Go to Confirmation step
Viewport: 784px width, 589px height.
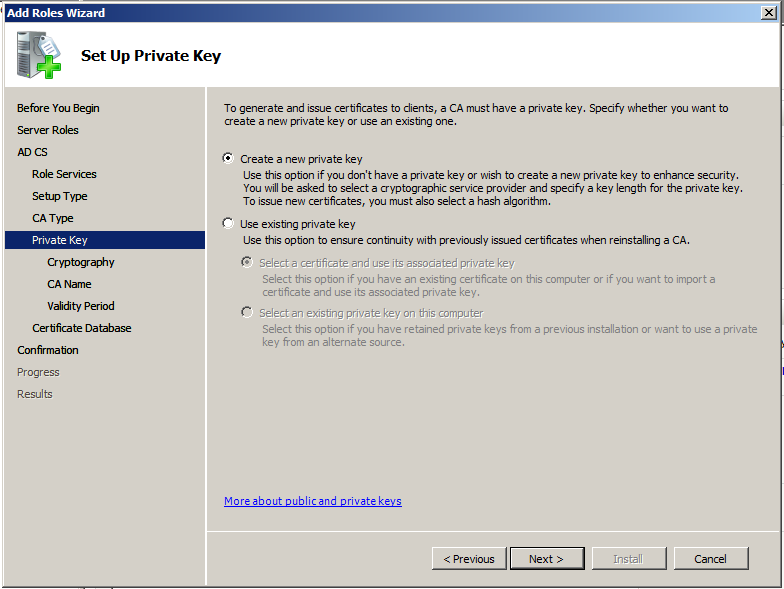48,350
